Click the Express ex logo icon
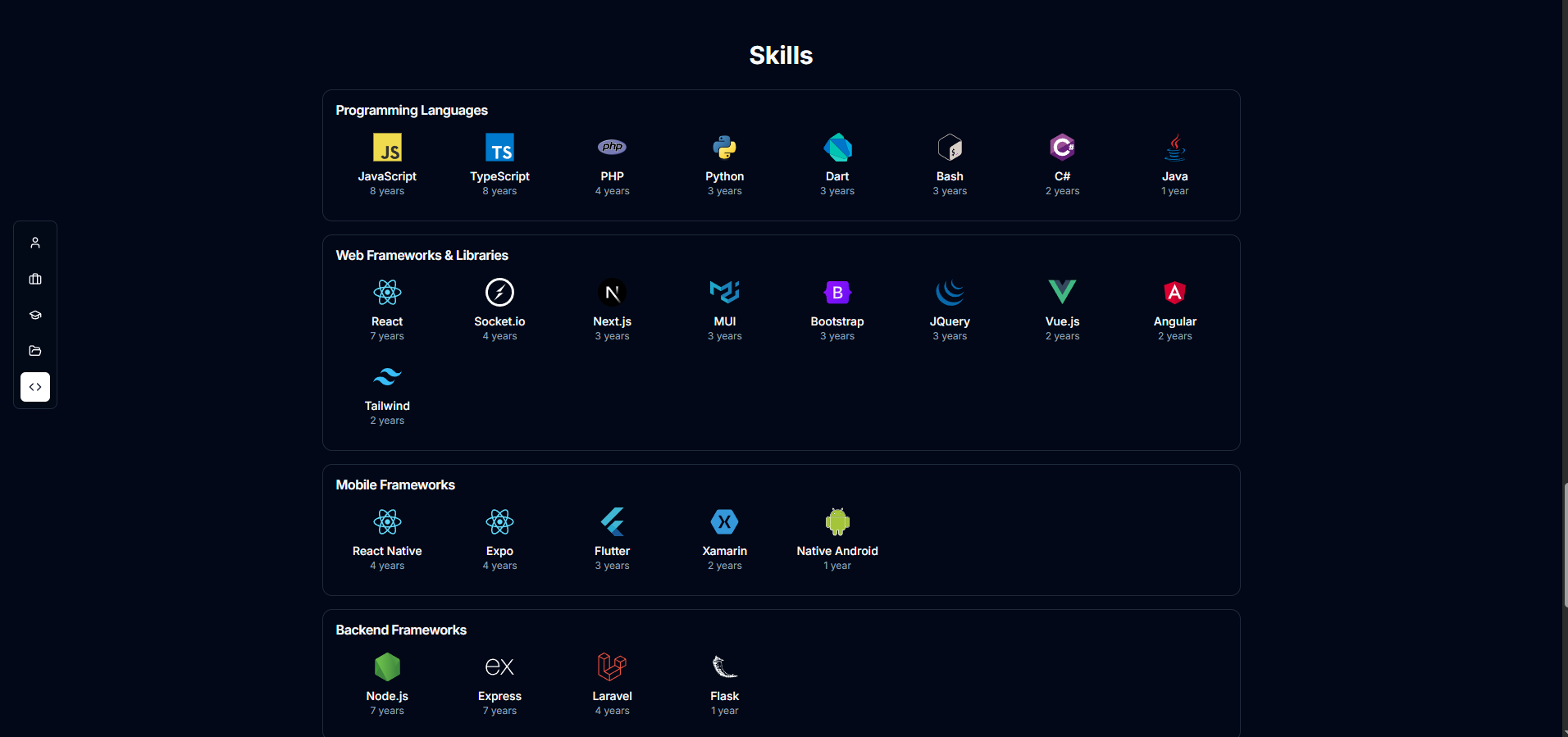The height and width of the screenshot is (737, 1568). (x=499, y=667)
